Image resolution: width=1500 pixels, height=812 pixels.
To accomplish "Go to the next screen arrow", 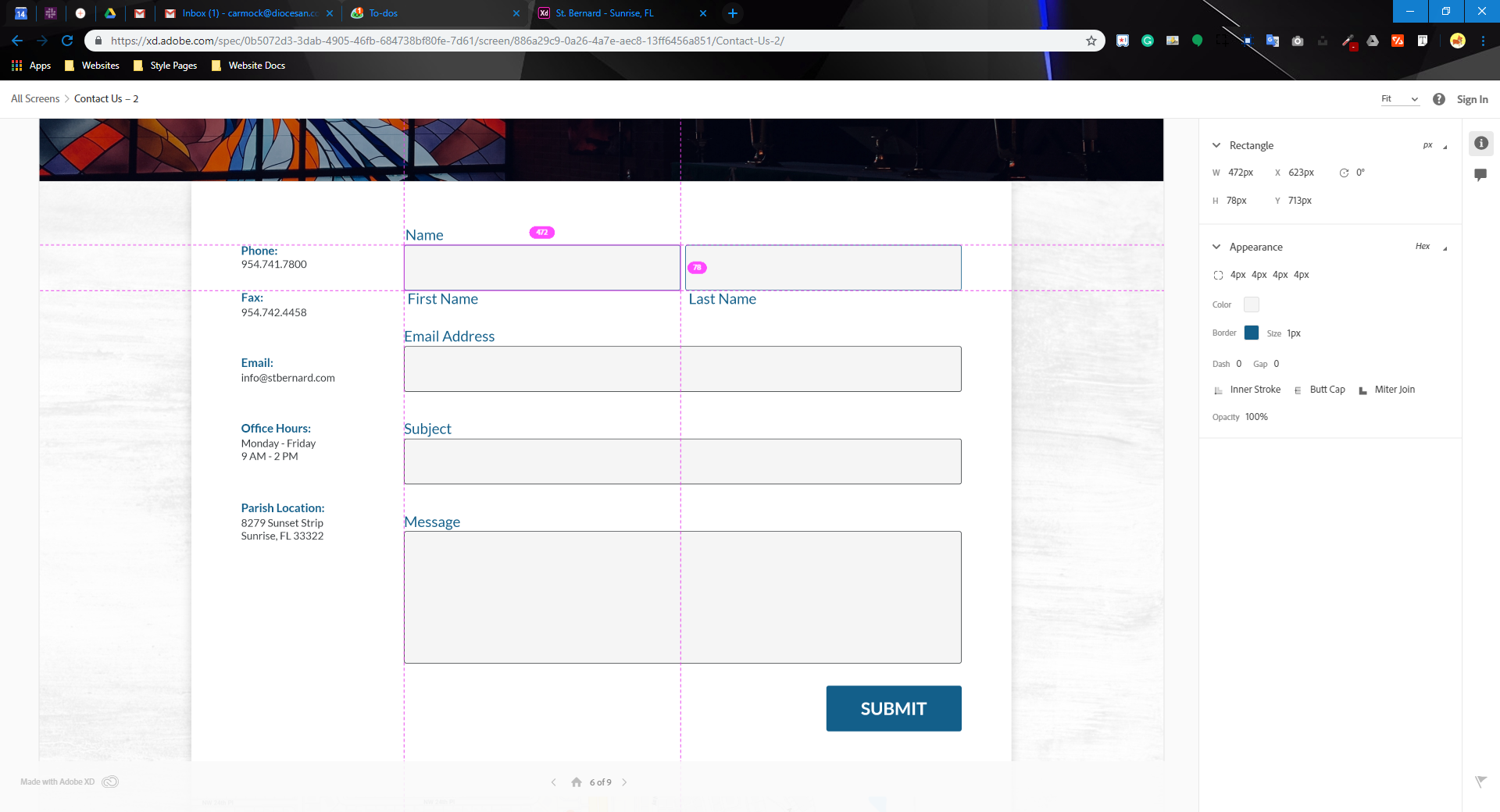I will point(624,782).
